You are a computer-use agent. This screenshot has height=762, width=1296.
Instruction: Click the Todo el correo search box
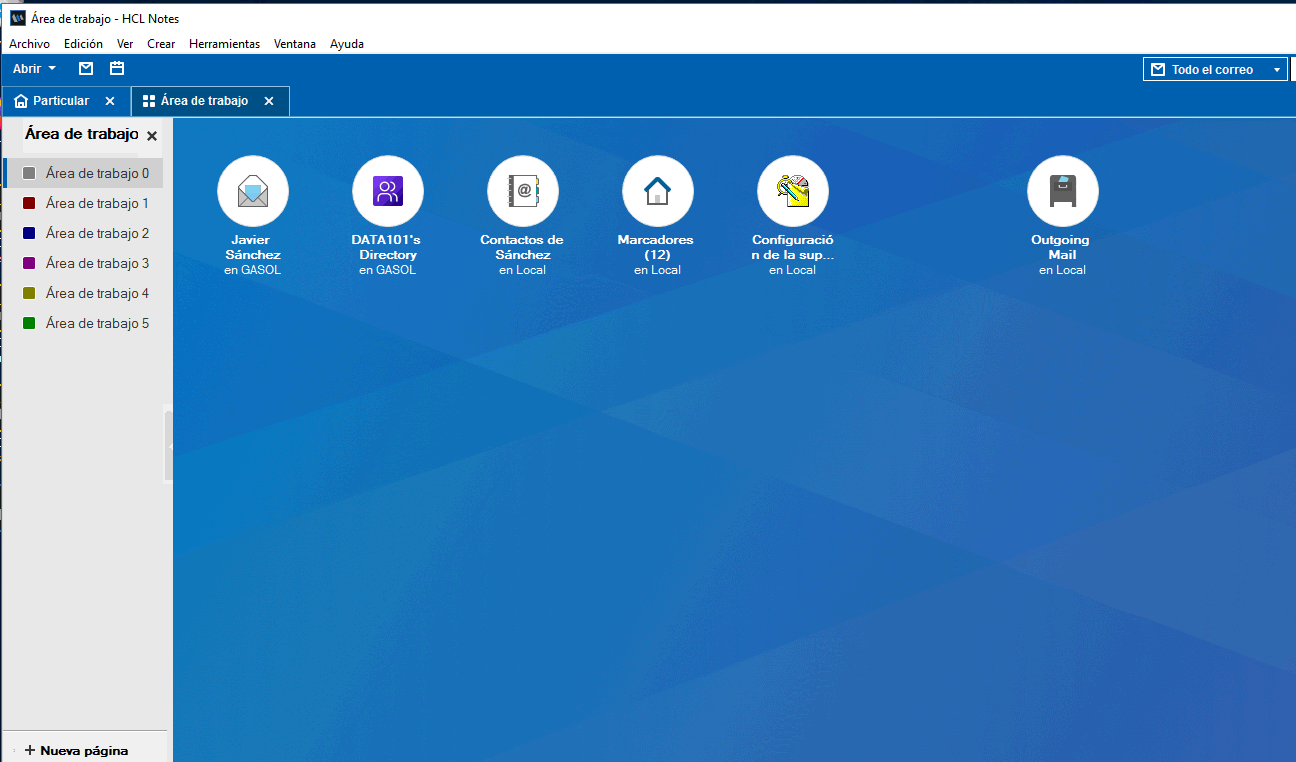click(x=1215, y=70)
